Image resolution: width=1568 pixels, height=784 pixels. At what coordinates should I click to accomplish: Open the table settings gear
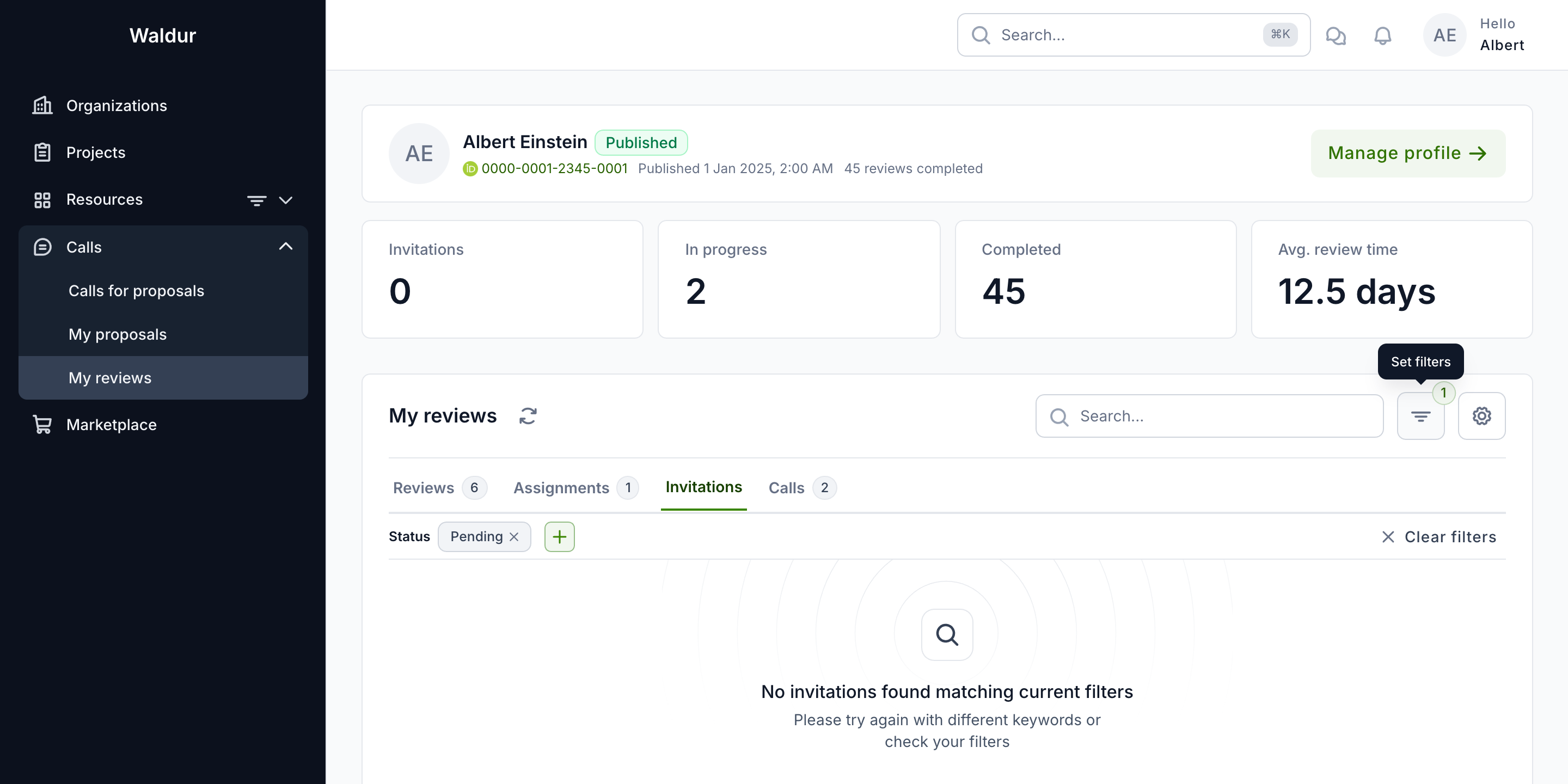tap(1481, 416)
